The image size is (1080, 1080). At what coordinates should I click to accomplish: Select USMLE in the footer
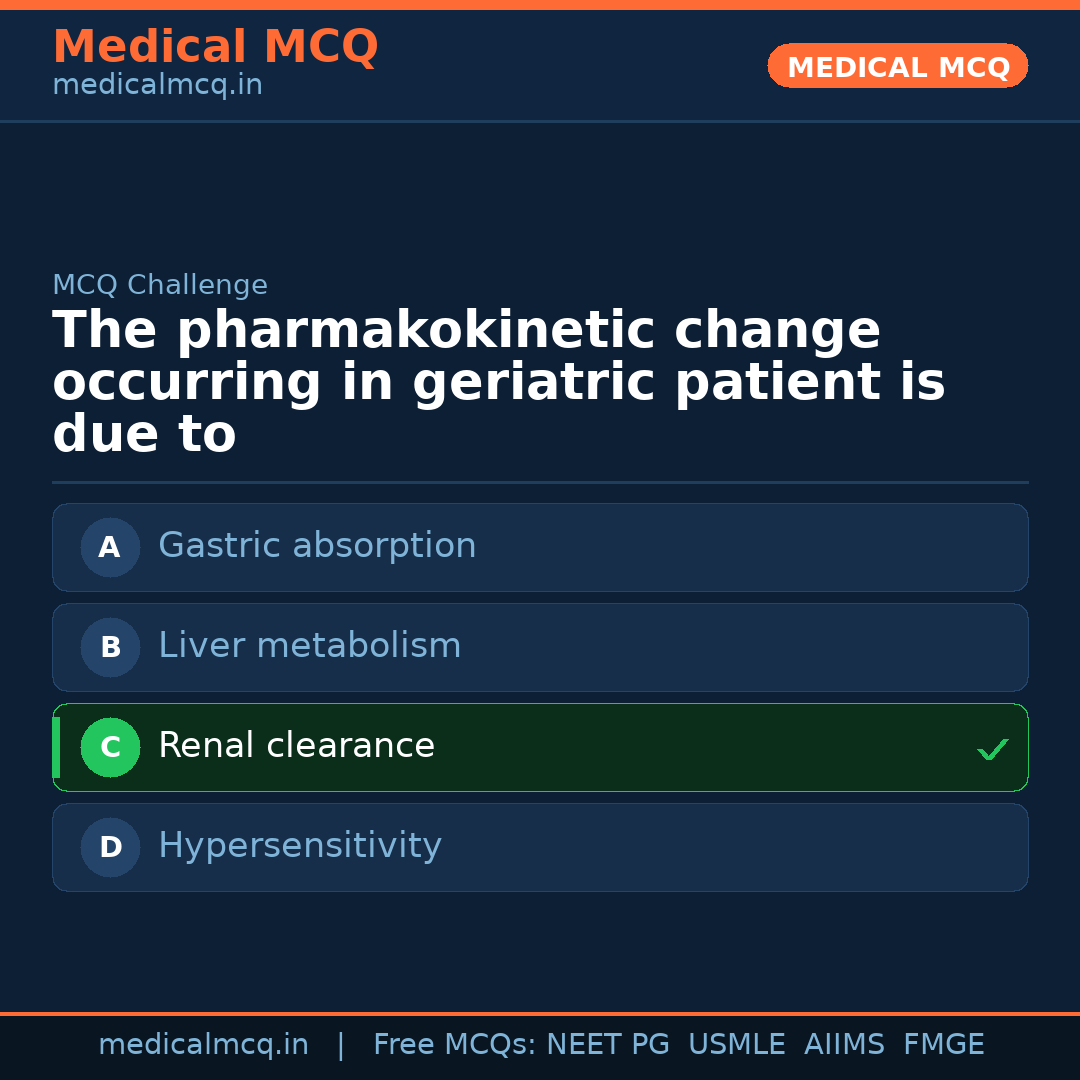pyautogui.click(x=736, y=1045)
